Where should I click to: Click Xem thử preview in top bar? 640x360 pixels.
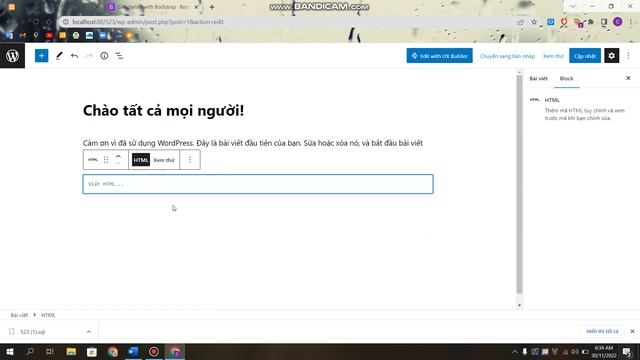pos(553,56)
